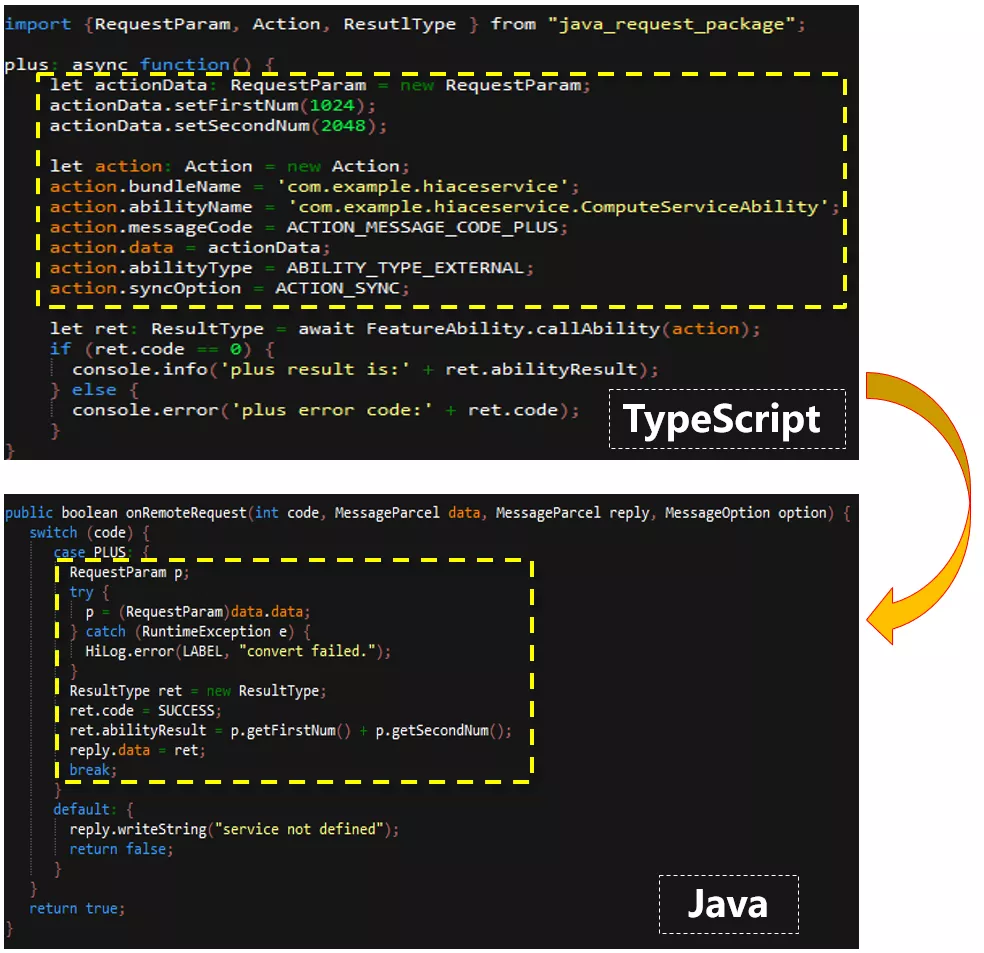The width and height of the screenshot is (984, 953).
Task: Click the "default: {" line
Action: (x=94, y=809)
